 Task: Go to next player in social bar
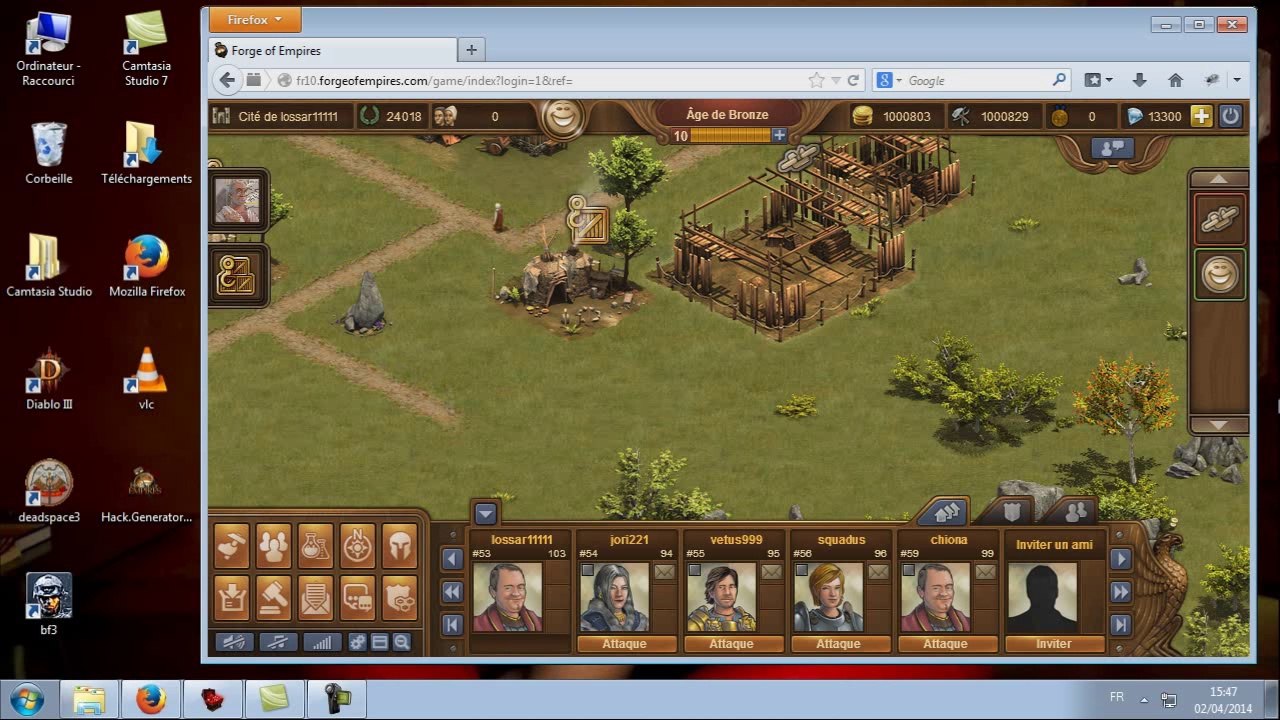(1121, 560)
